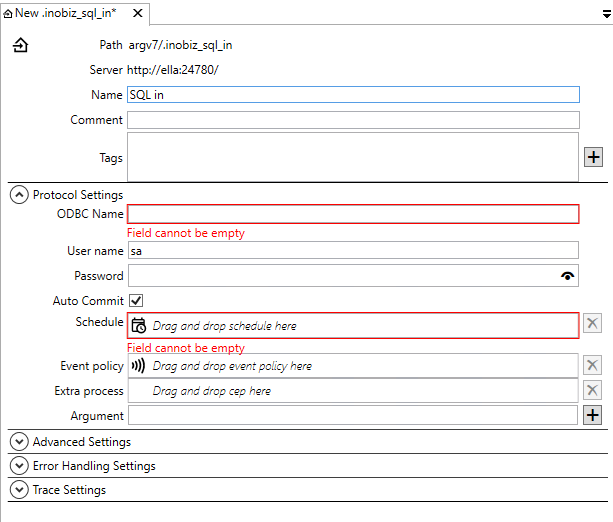Add a tag with the plus button
This screenshot has width=613, height=522.
pyautogui.click(x=593, y=157)
